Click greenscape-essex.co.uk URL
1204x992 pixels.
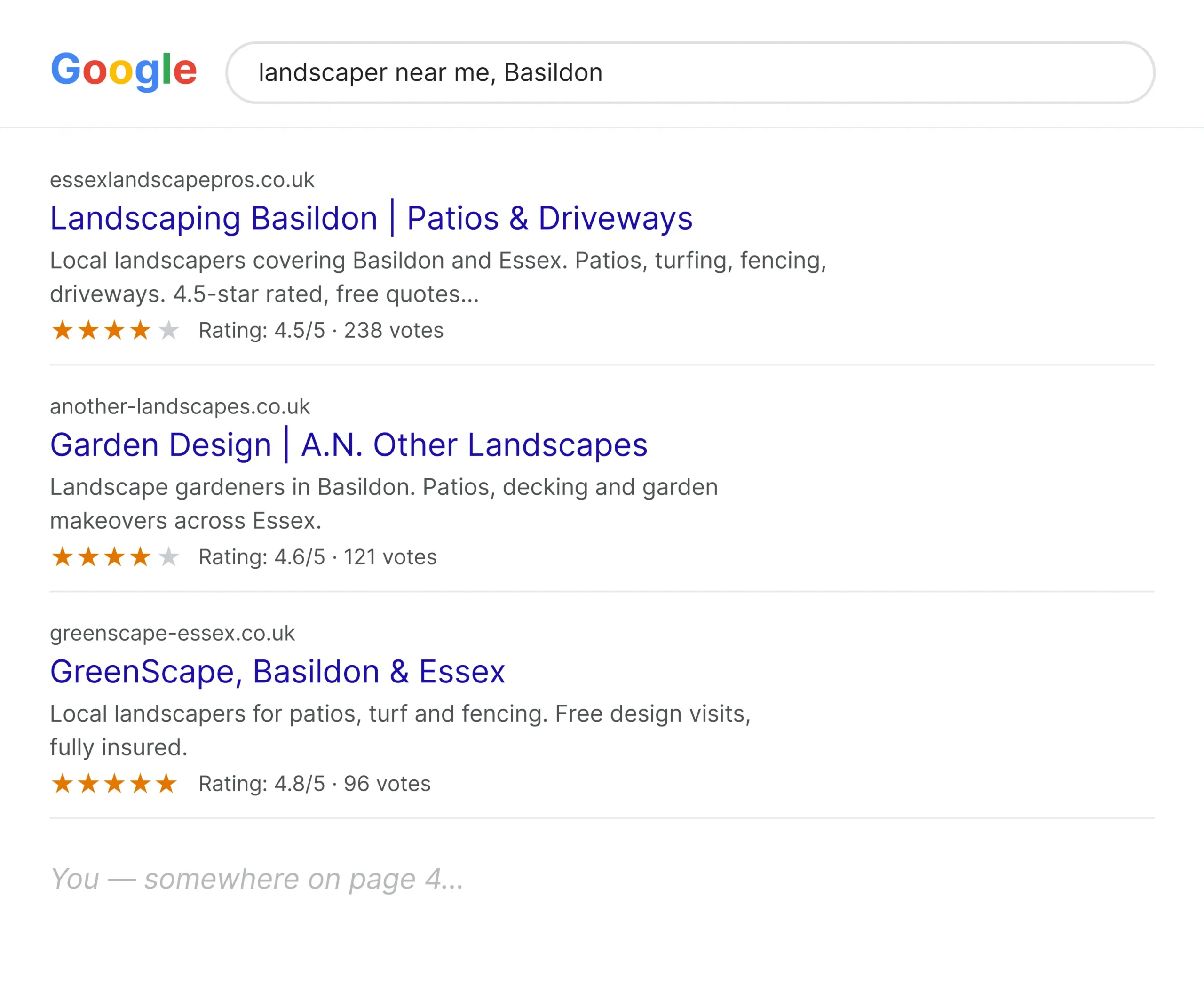pos(172,633)
